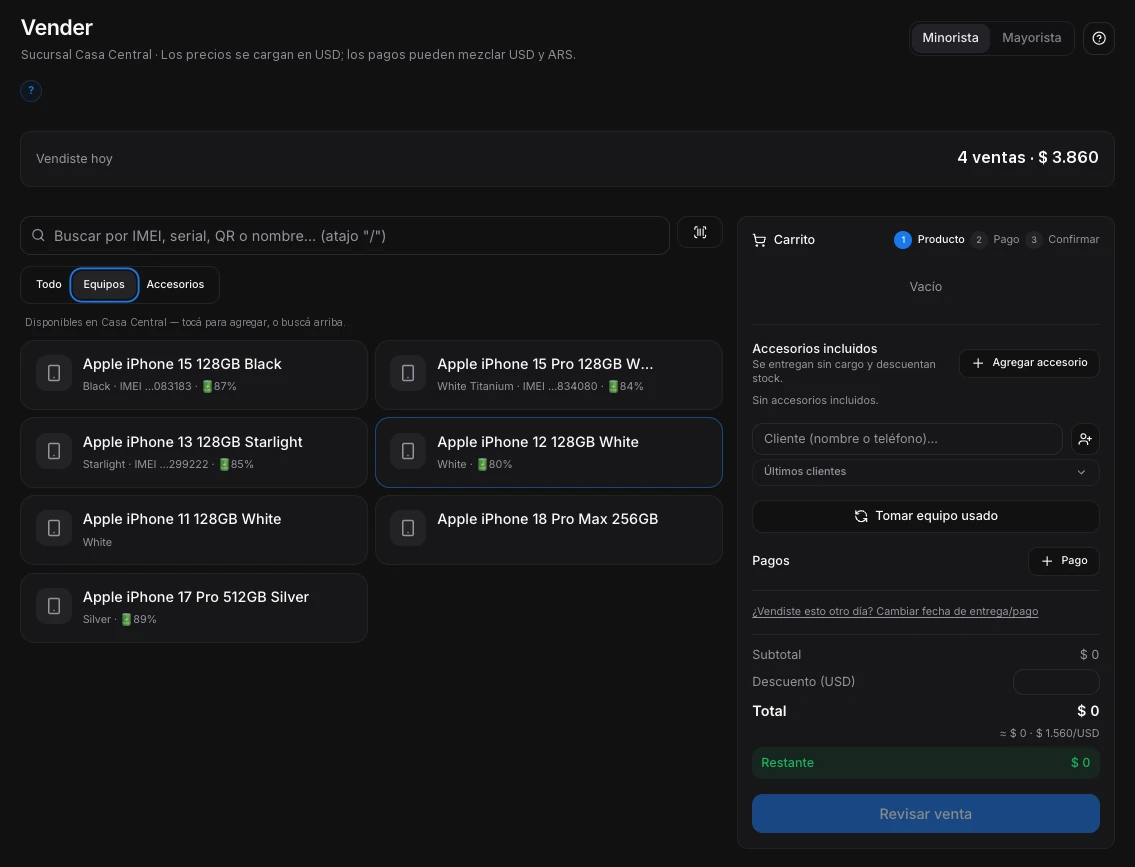Click search magnifier icon in search bar
1135x867 pixels.
(x=38, y=235)
